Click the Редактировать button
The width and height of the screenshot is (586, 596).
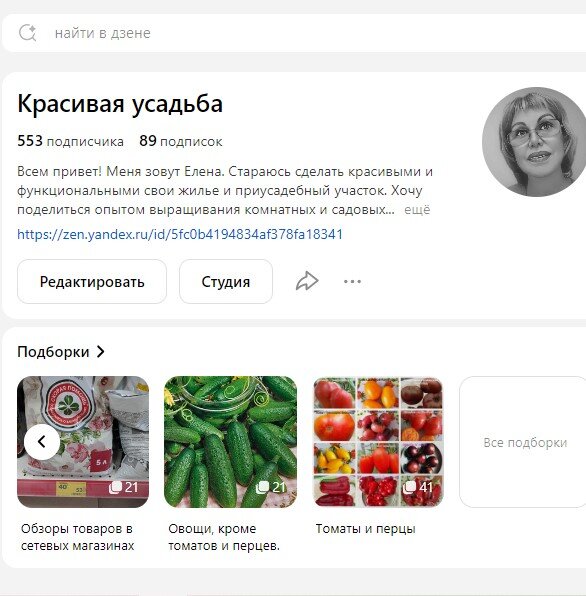coord(92,282)
